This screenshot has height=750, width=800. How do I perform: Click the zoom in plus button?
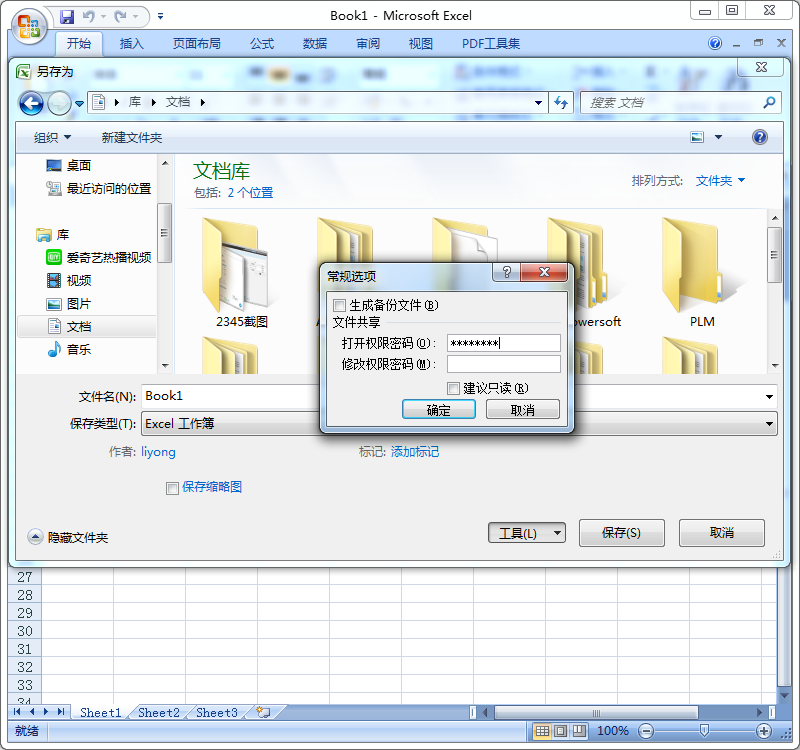764,731
